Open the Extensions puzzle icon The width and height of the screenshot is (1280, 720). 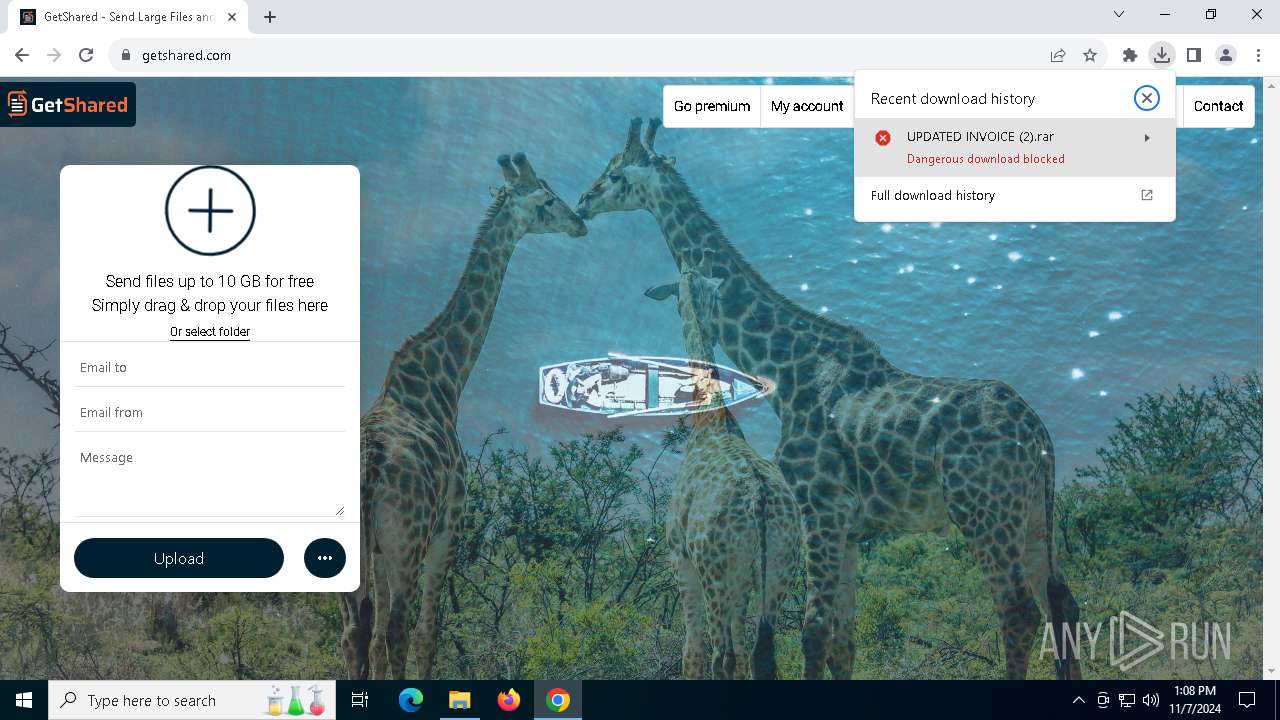click(x=1130, y=56)
